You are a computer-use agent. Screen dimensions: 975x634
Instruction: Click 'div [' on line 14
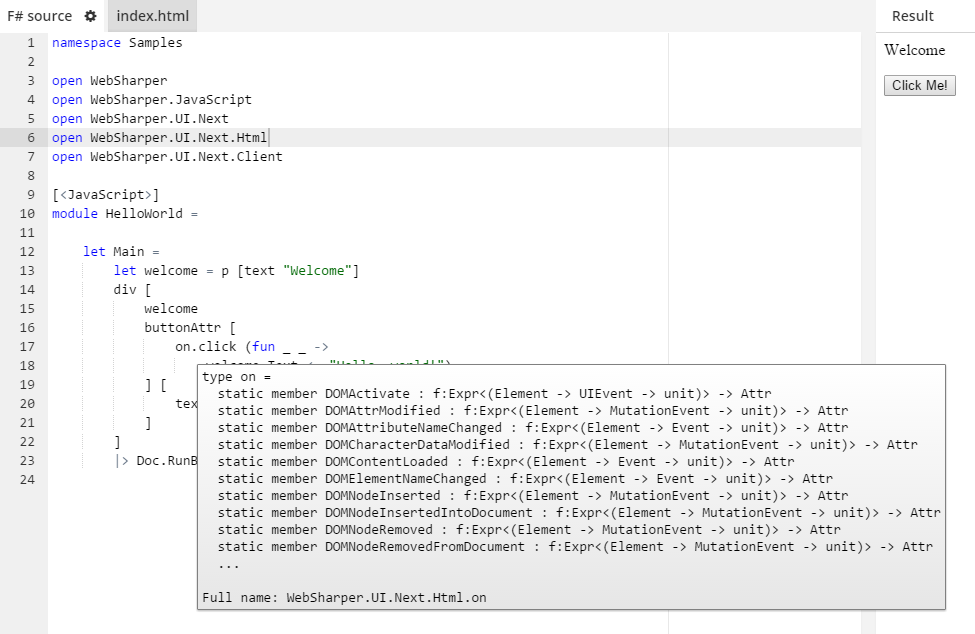[x=132, y=290]
